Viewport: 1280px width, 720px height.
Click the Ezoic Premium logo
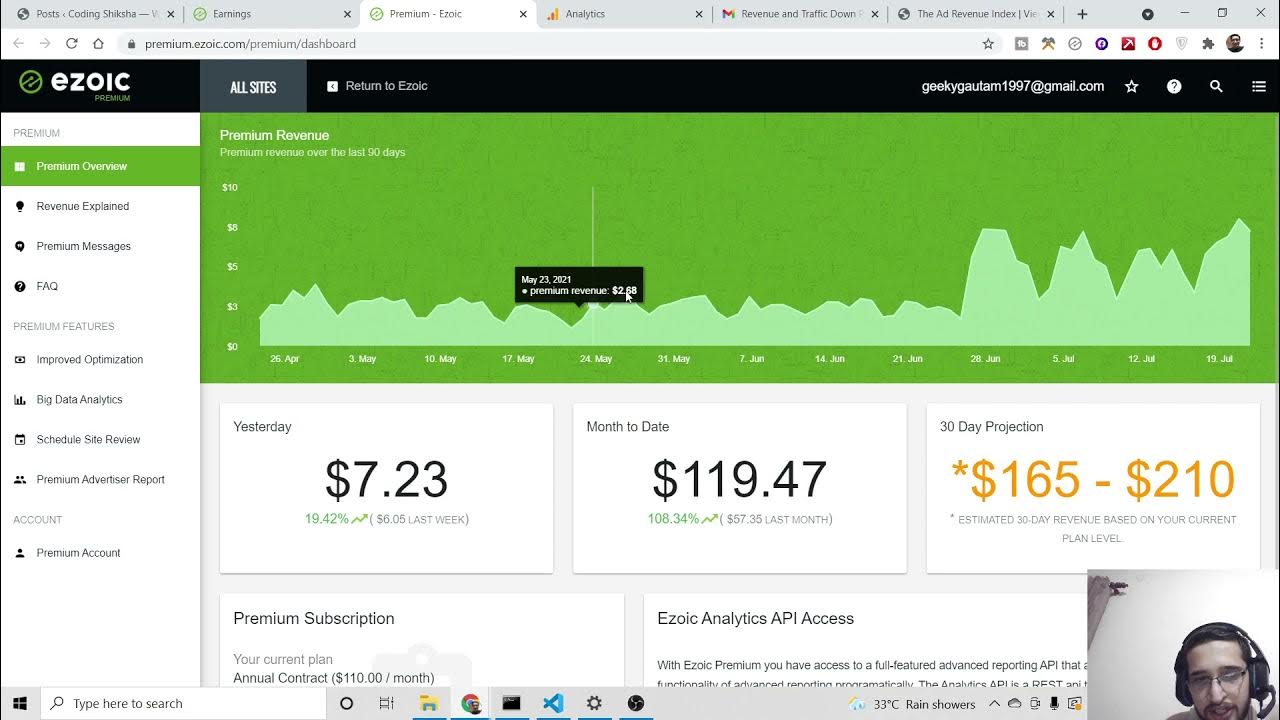(75, 84)
